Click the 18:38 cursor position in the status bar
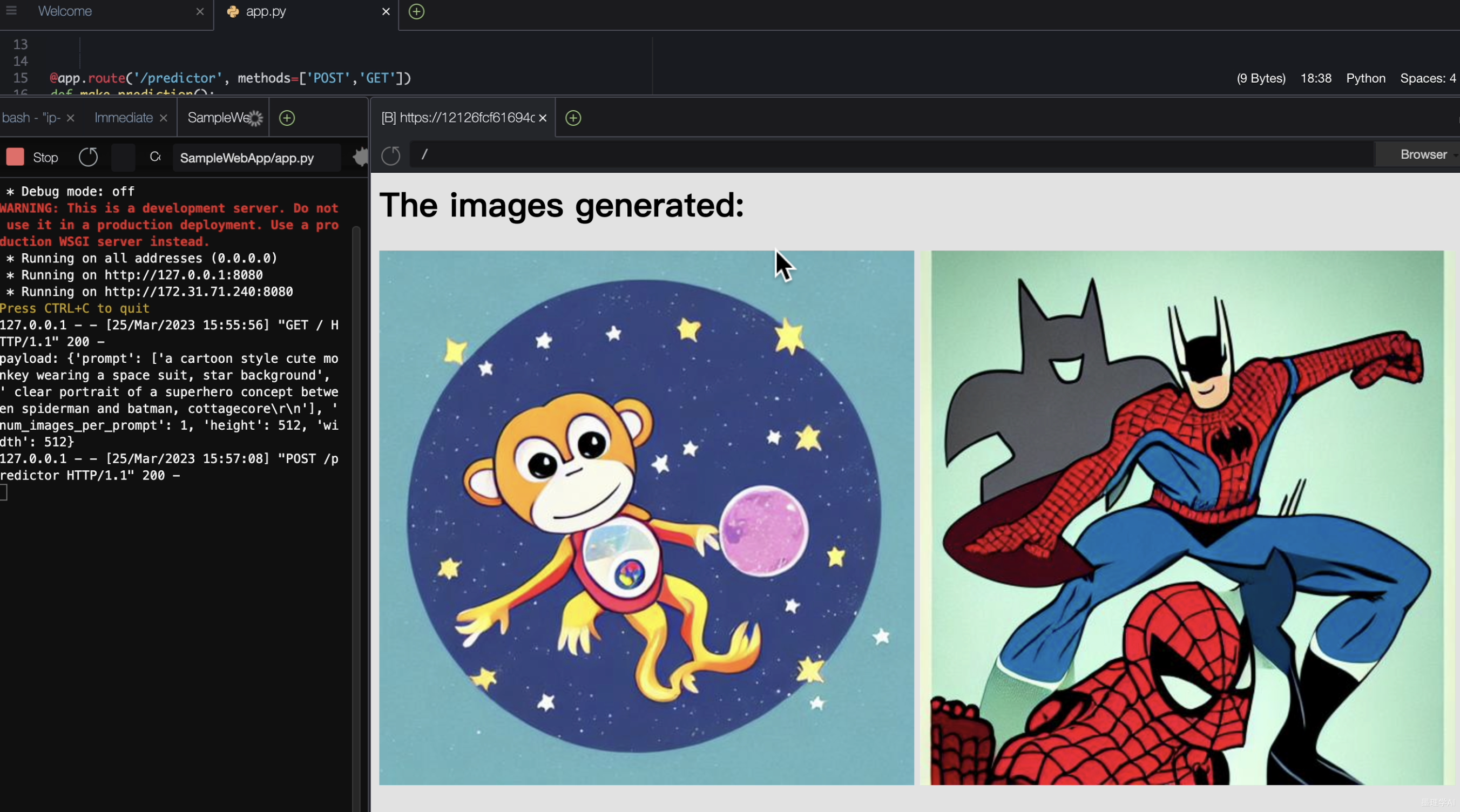Screen dimensions: 1460x812 tap(1315, 78)
